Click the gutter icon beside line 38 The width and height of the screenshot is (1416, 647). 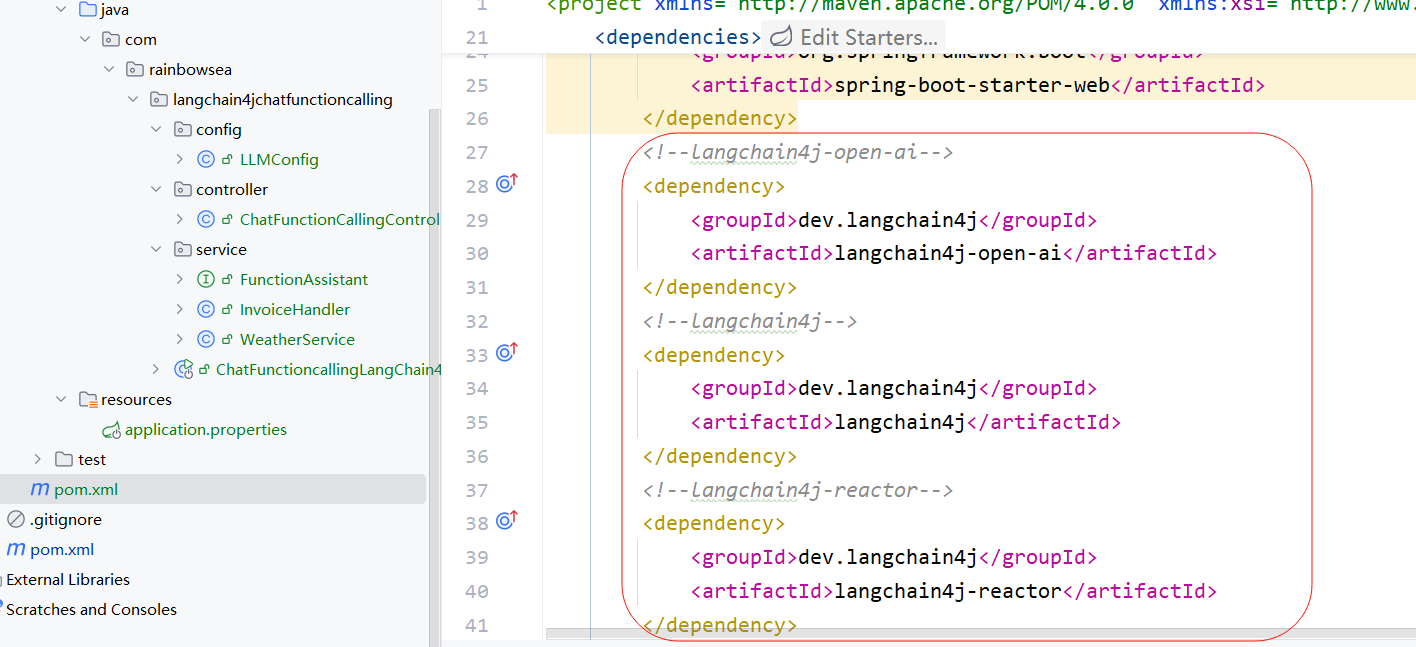[506, 522]
